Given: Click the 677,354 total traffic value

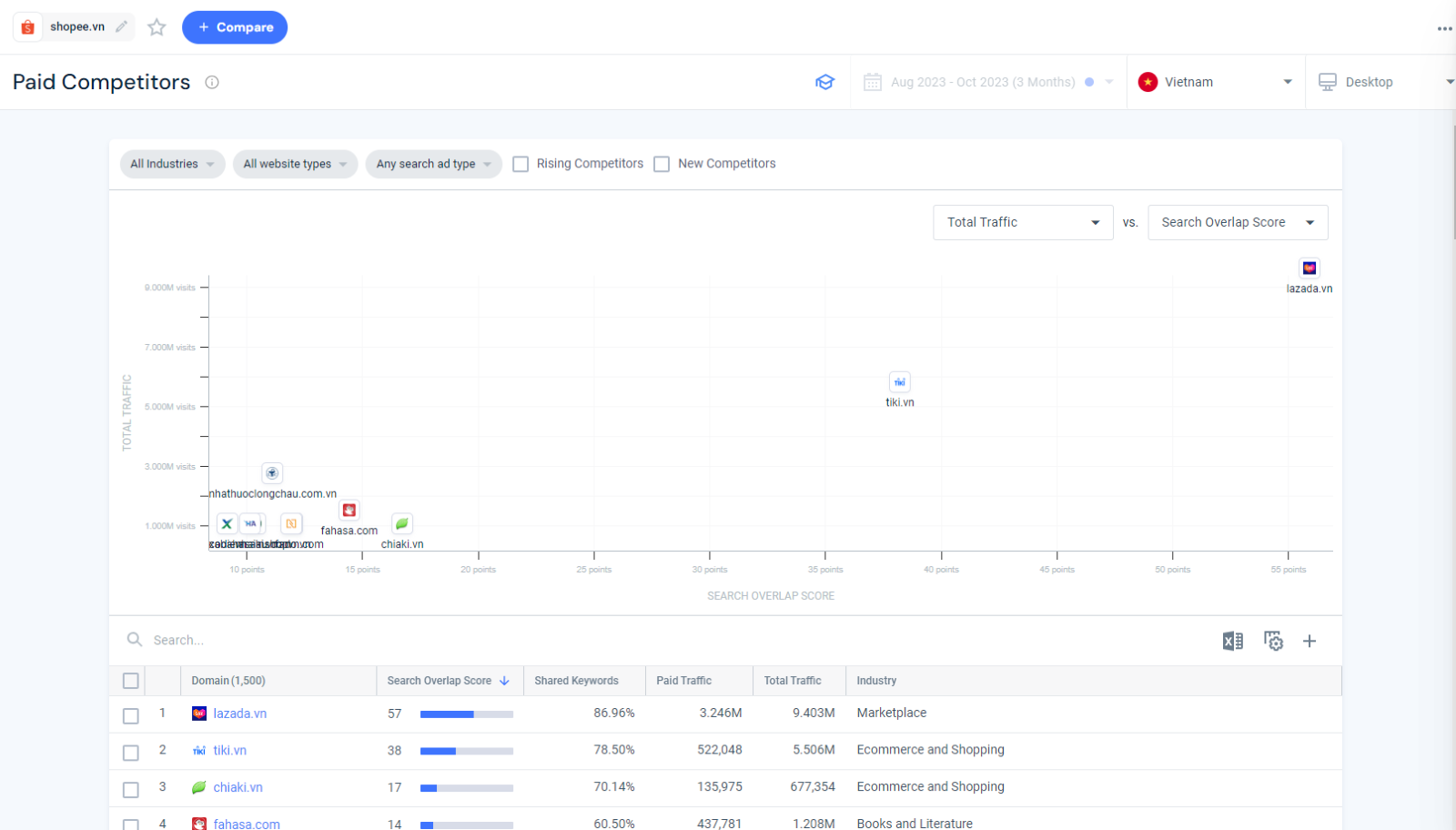Looking at the screenshot, I should tap(813, 786).
